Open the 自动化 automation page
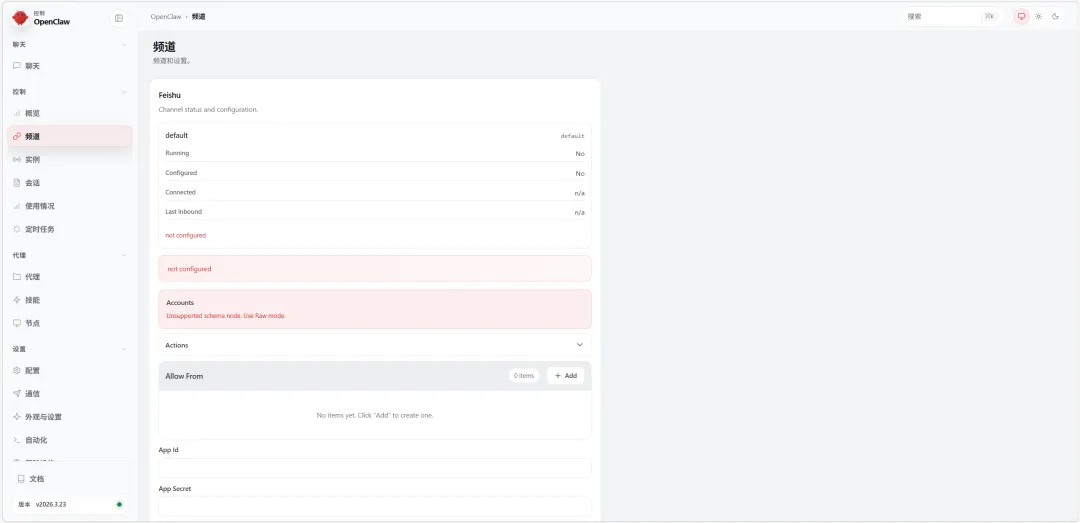Screen dimensions: 1080x523 pos(70,440)
